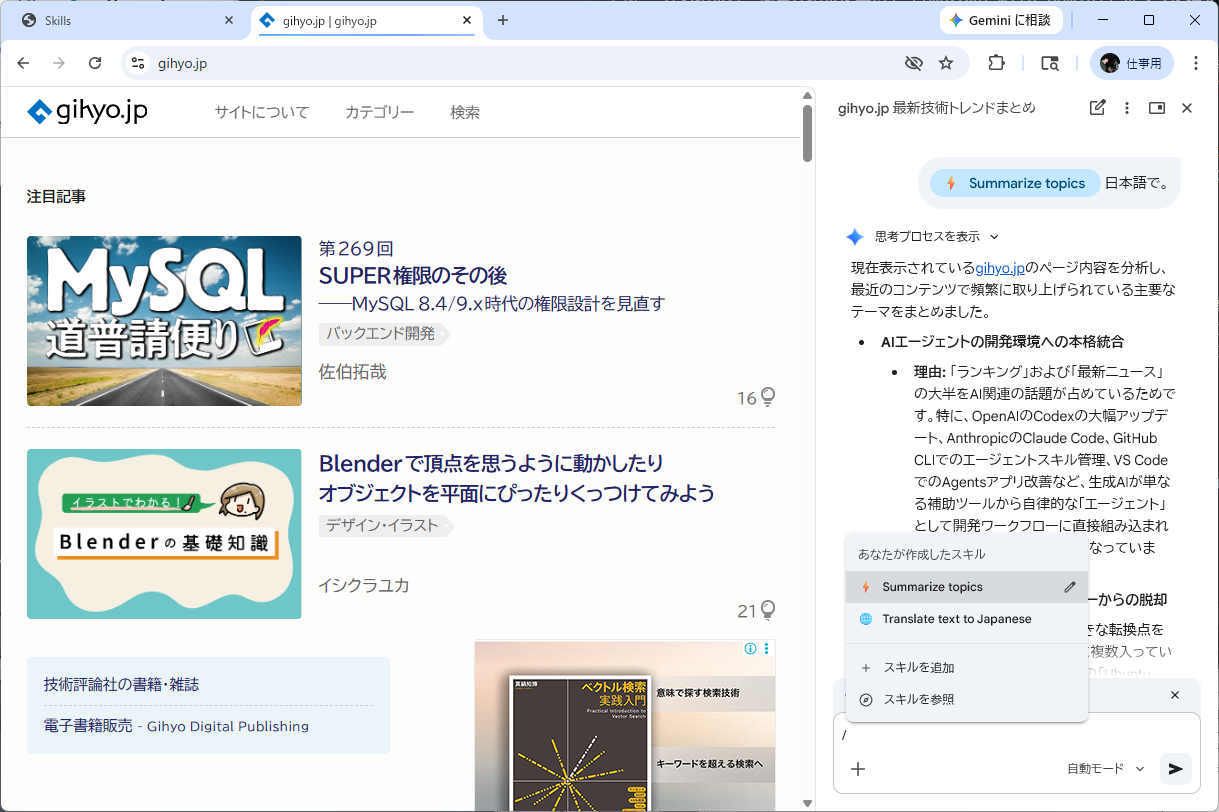Image resolution: width=1219 pixels, height=812 pixels.
Task: Open the Gemini panel three-dot options menu
Action: [1127, 108]
